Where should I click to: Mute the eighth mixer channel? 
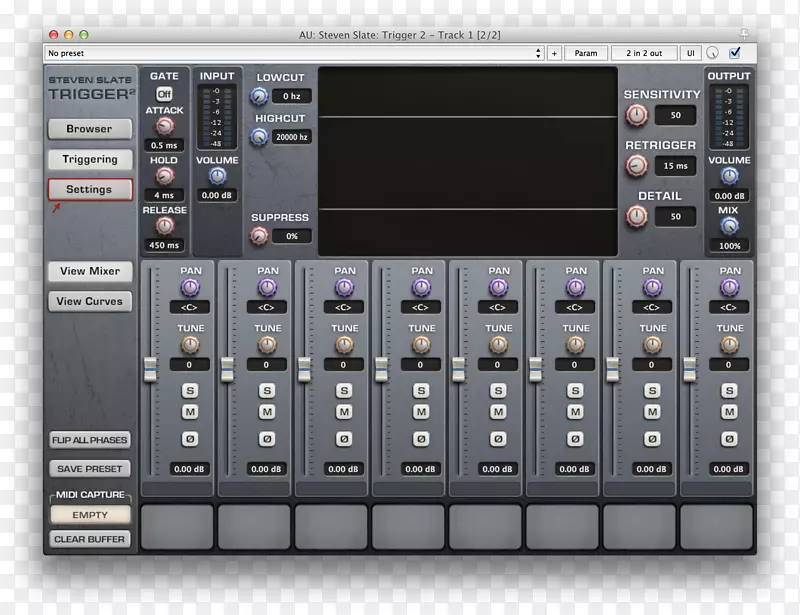730,412
